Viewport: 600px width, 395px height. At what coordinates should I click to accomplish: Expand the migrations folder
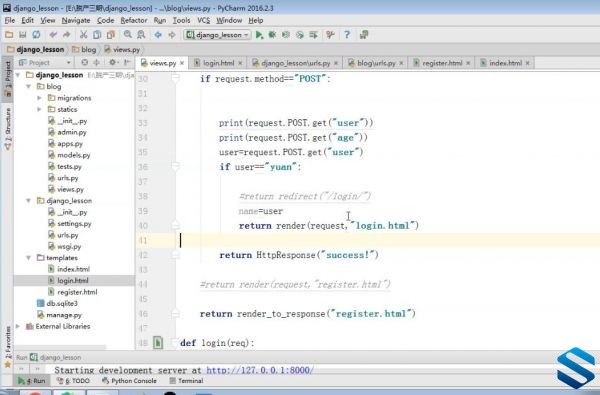39,98
